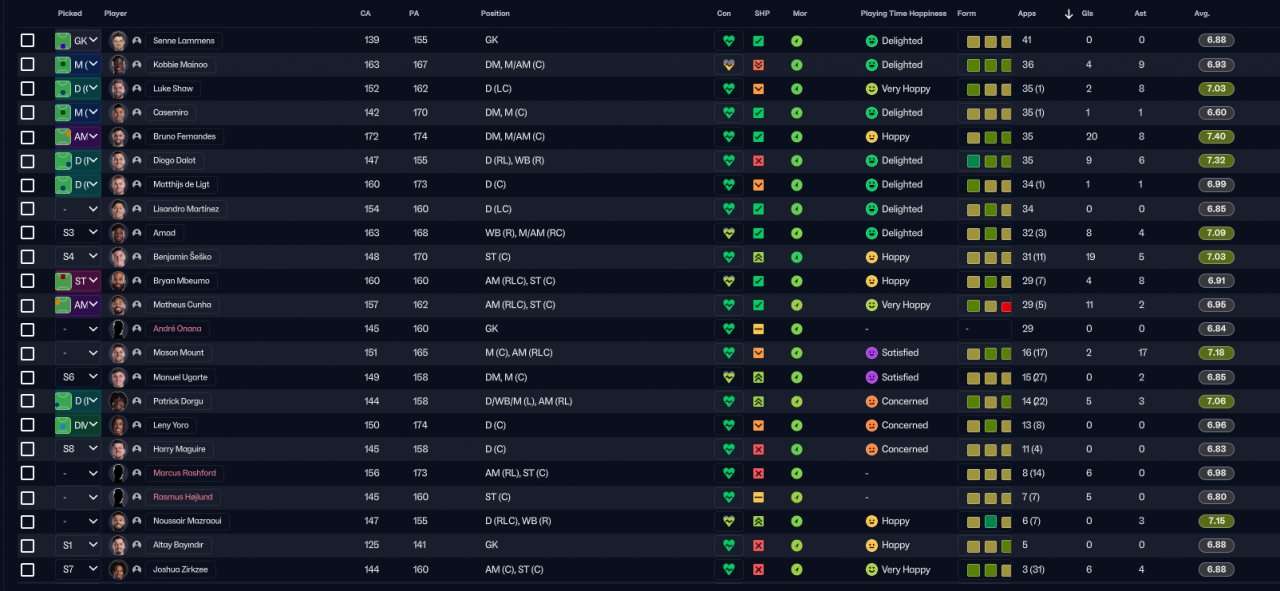Check the box next to Joshua Zirkzee
Viewport: 1280px width, 591px height.
tap(28, 569)
